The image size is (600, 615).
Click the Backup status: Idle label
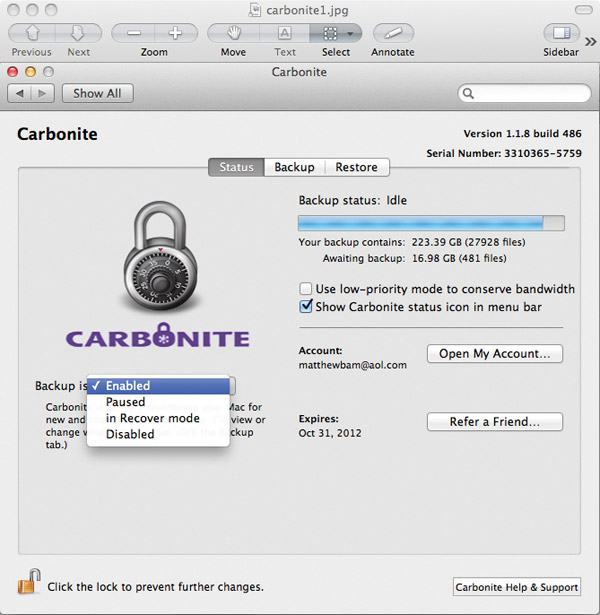(x=353, y=200)
